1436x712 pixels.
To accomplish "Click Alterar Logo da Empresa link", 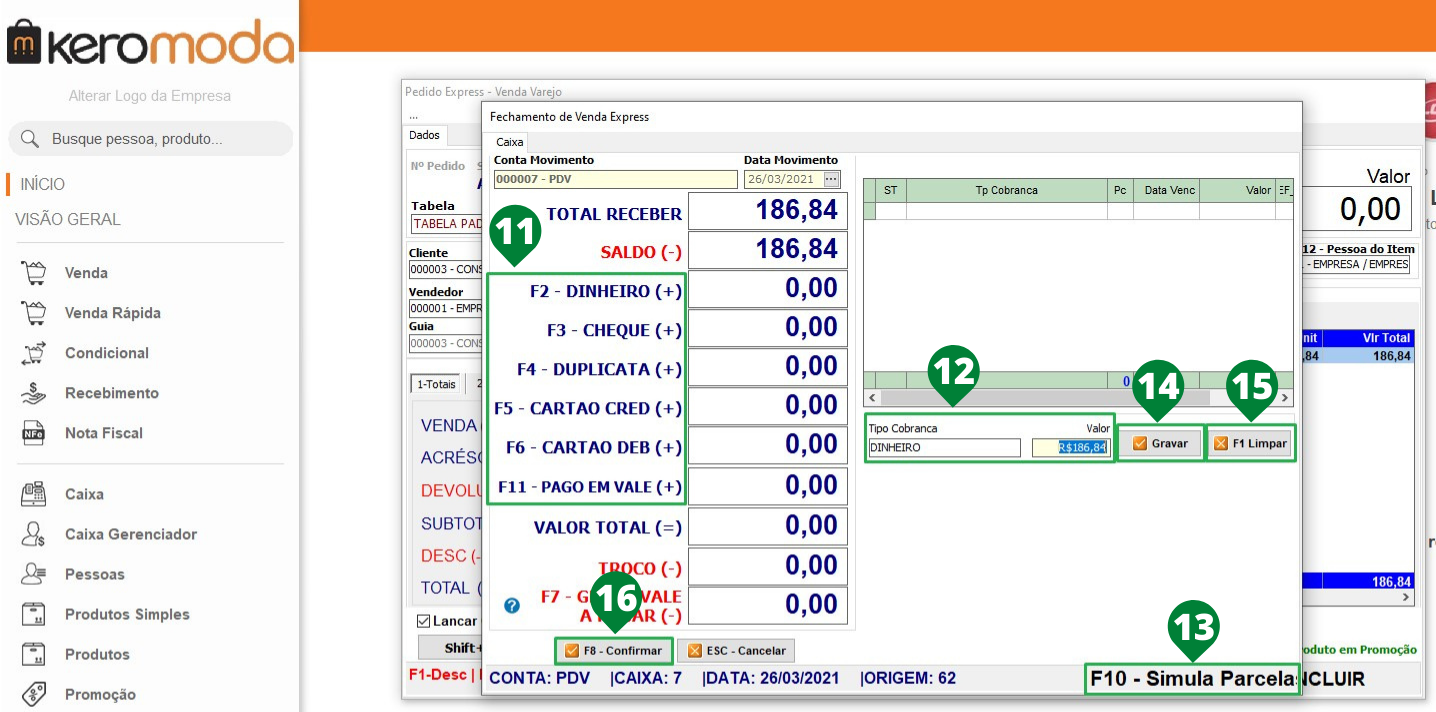I will 150,96.
